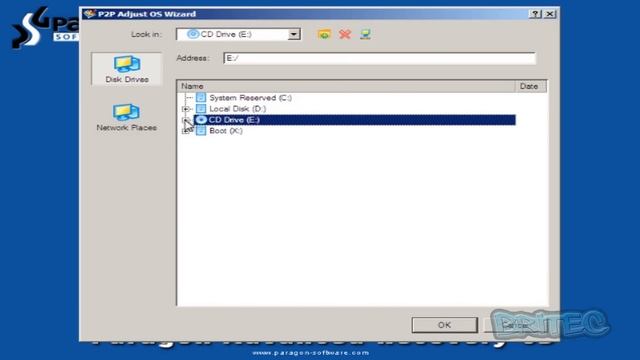Select the Boot (K:) entry
This screenshot has height=360, width=640.
[x=226, y=131]
